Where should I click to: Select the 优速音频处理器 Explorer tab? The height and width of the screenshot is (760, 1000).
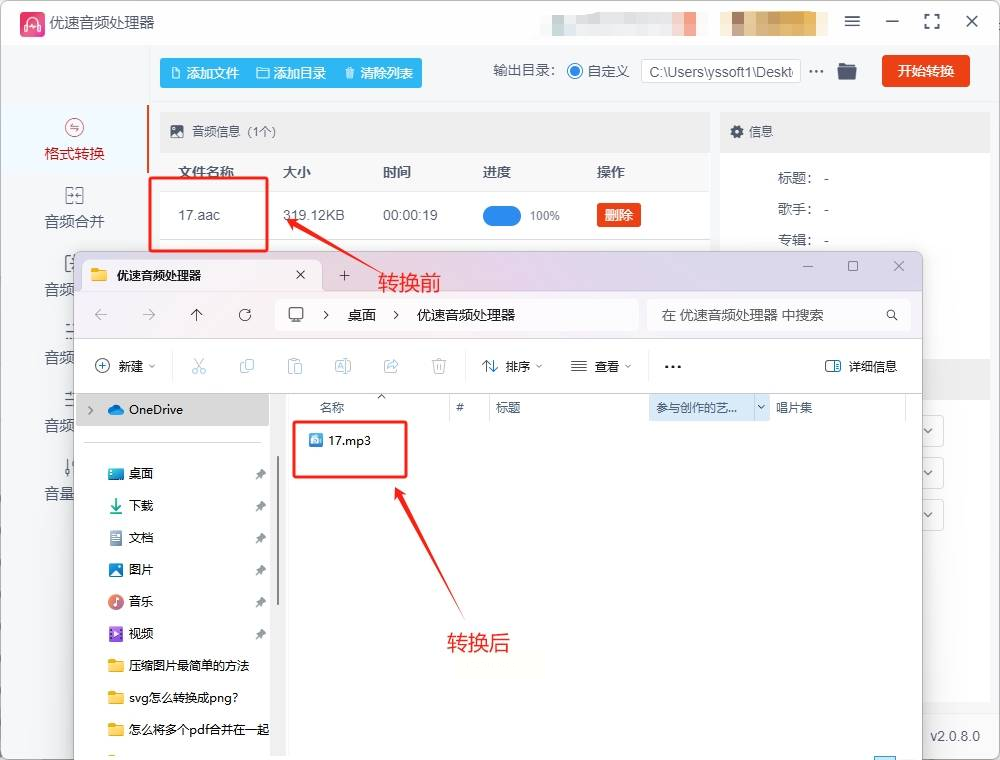pos(200,275)
